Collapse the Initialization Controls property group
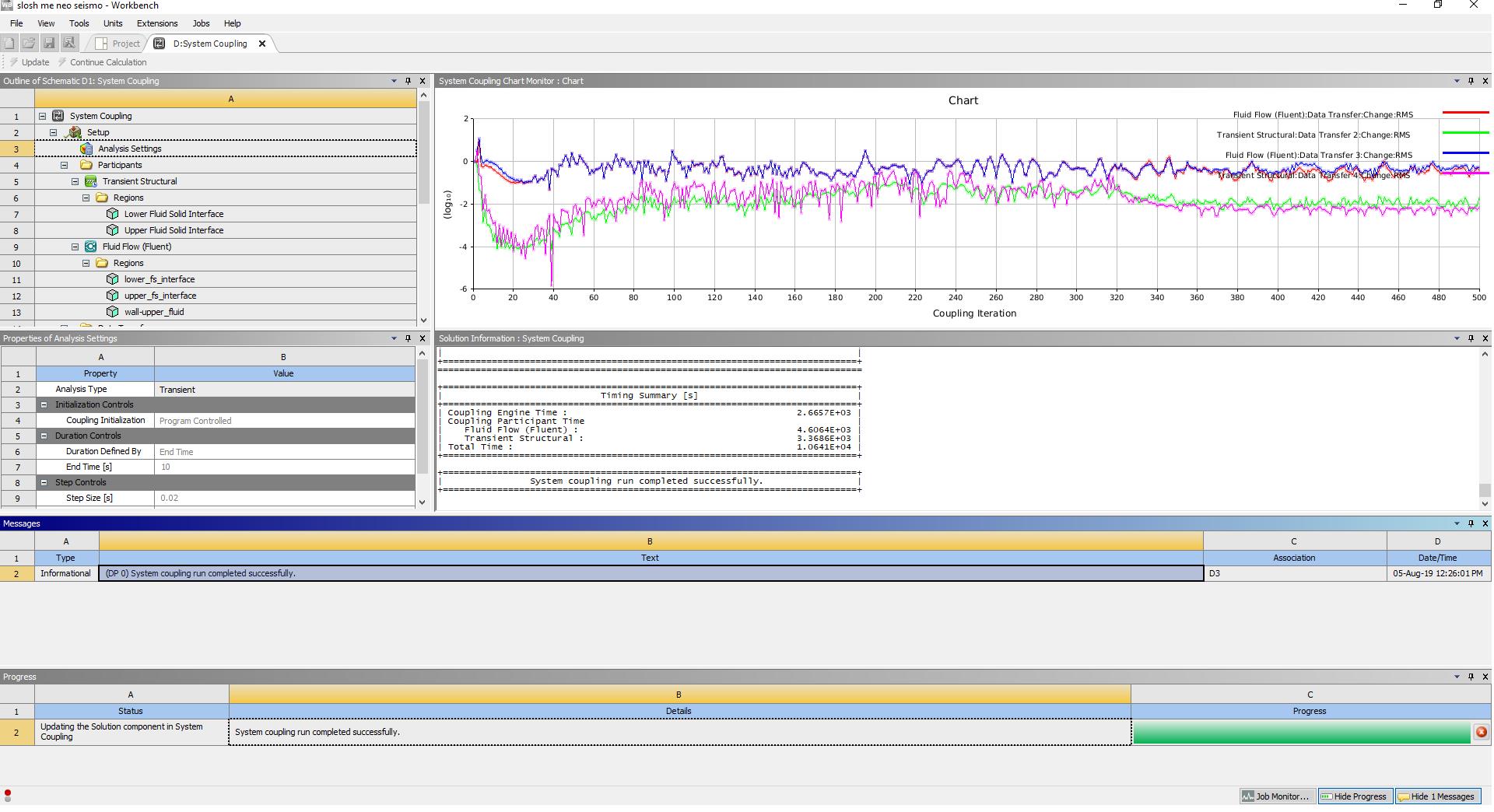 coord(44,404)
